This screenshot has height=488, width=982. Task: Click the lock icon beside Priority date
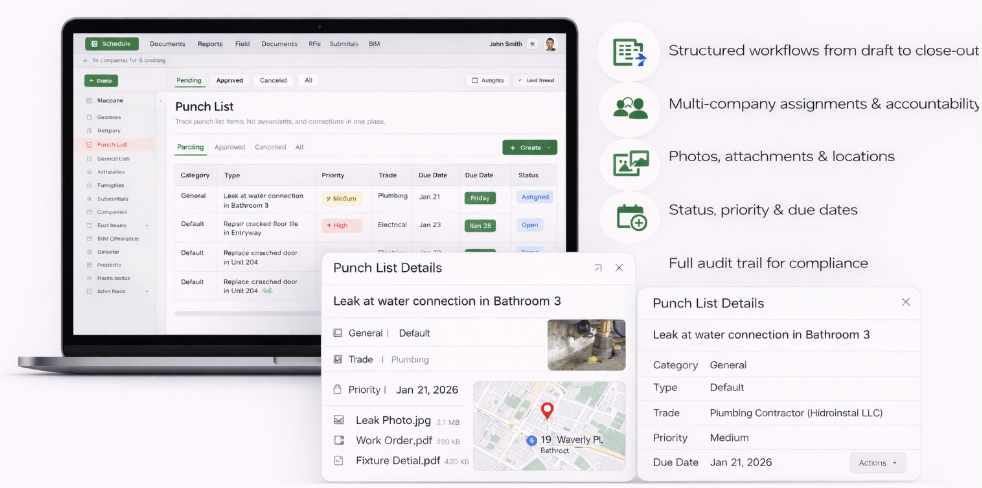click(337, 390)
